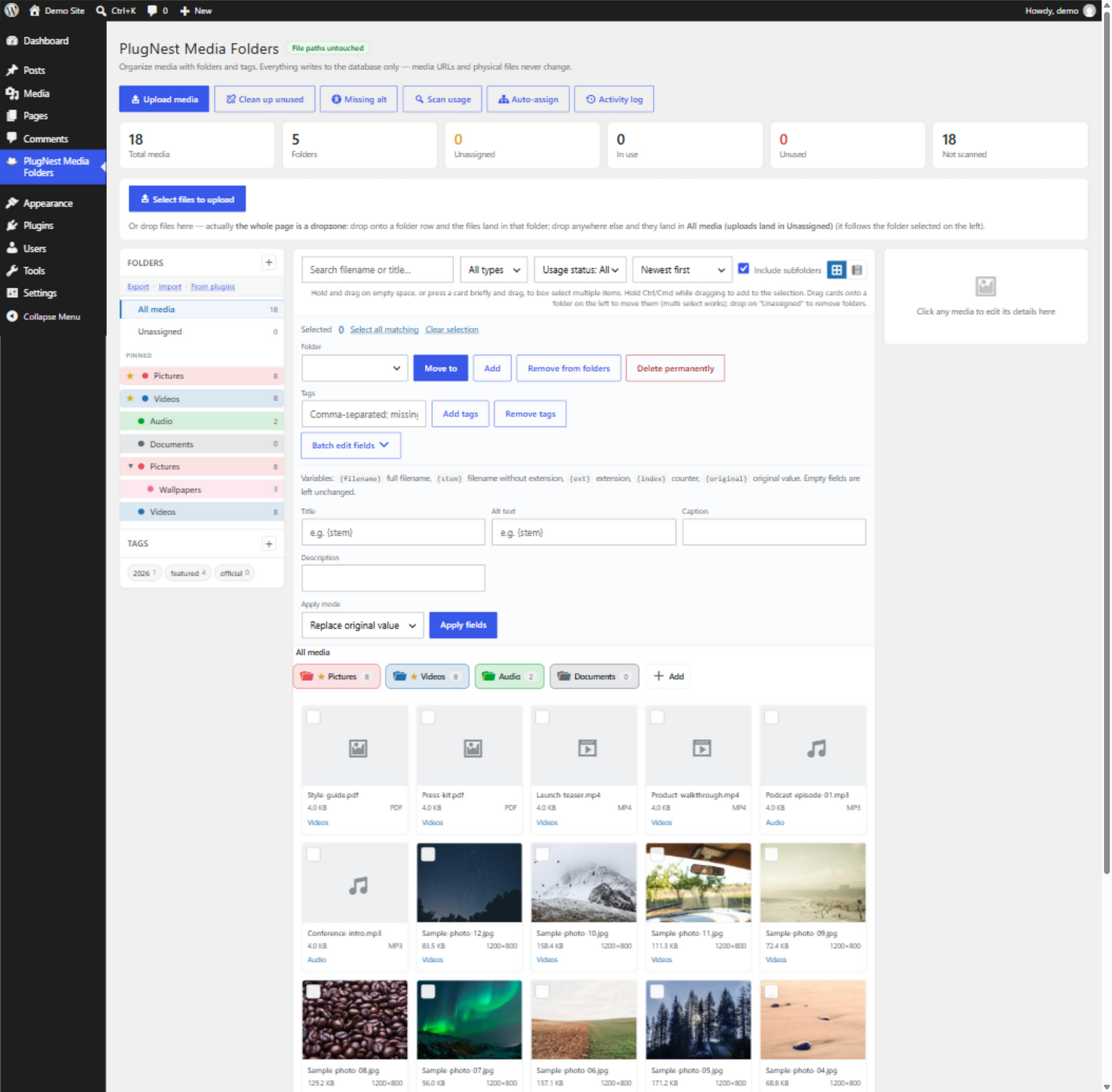The height and width of the screenshot is (1092, 1112).
Task: Click the Search filename or title field
Action: 377,270
